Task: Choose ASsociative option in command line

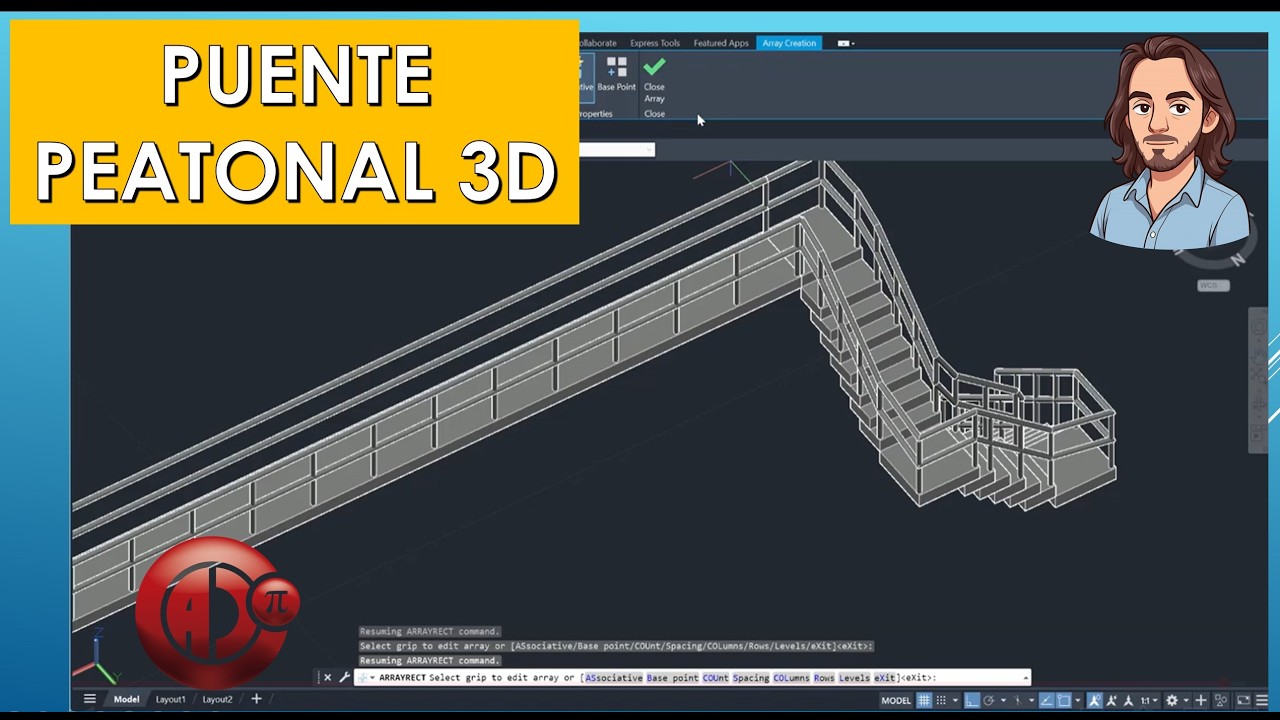Action: (614, 677)
